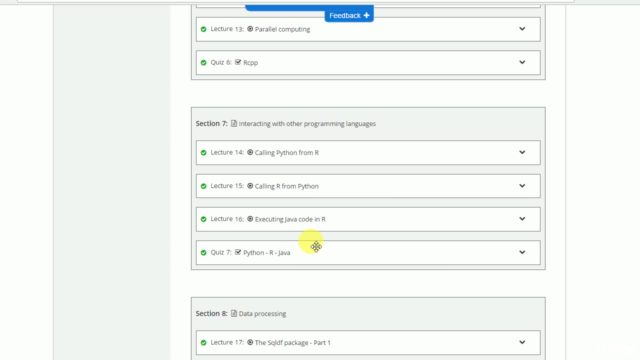Click the green status icon for Lecture 16
This screenshot has width=640, height=360.
click(x=203, y=219)
